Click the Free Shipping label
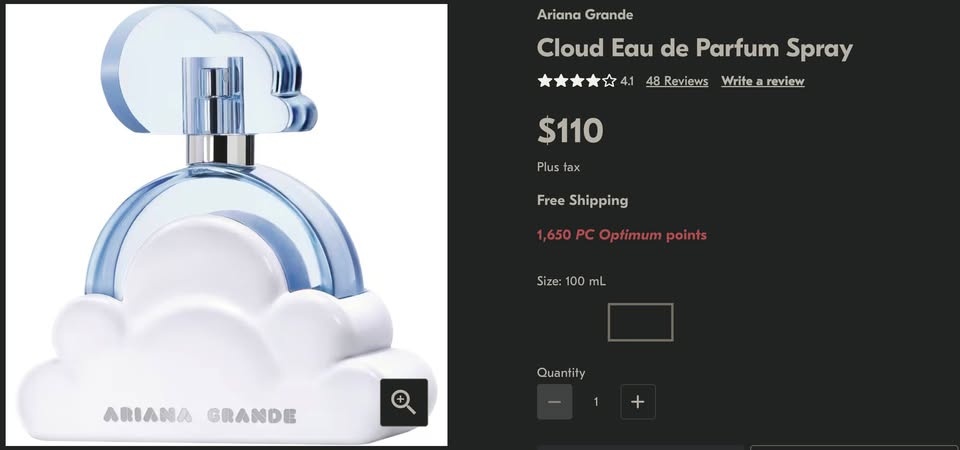Viewport: 960px width, 450px height. click(582, 200)
